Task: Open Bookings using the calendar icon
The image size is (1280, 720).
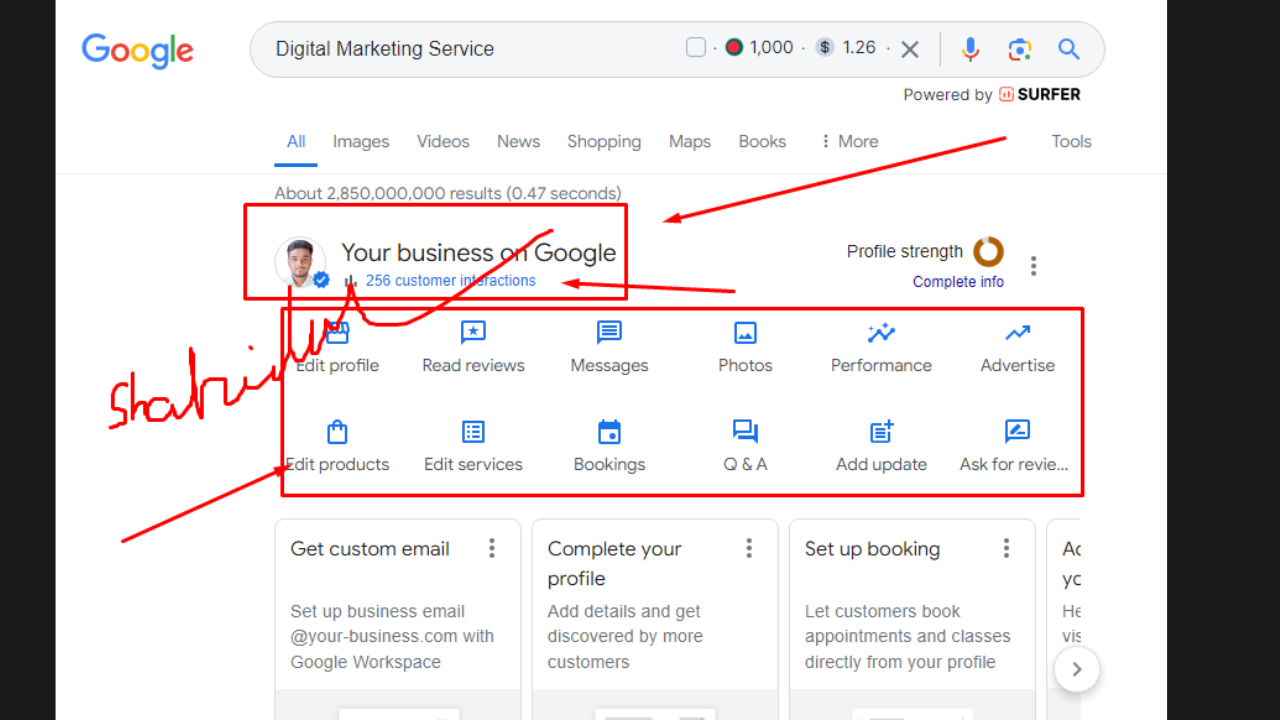Action: pyautogui.click(x=608, y=431)
